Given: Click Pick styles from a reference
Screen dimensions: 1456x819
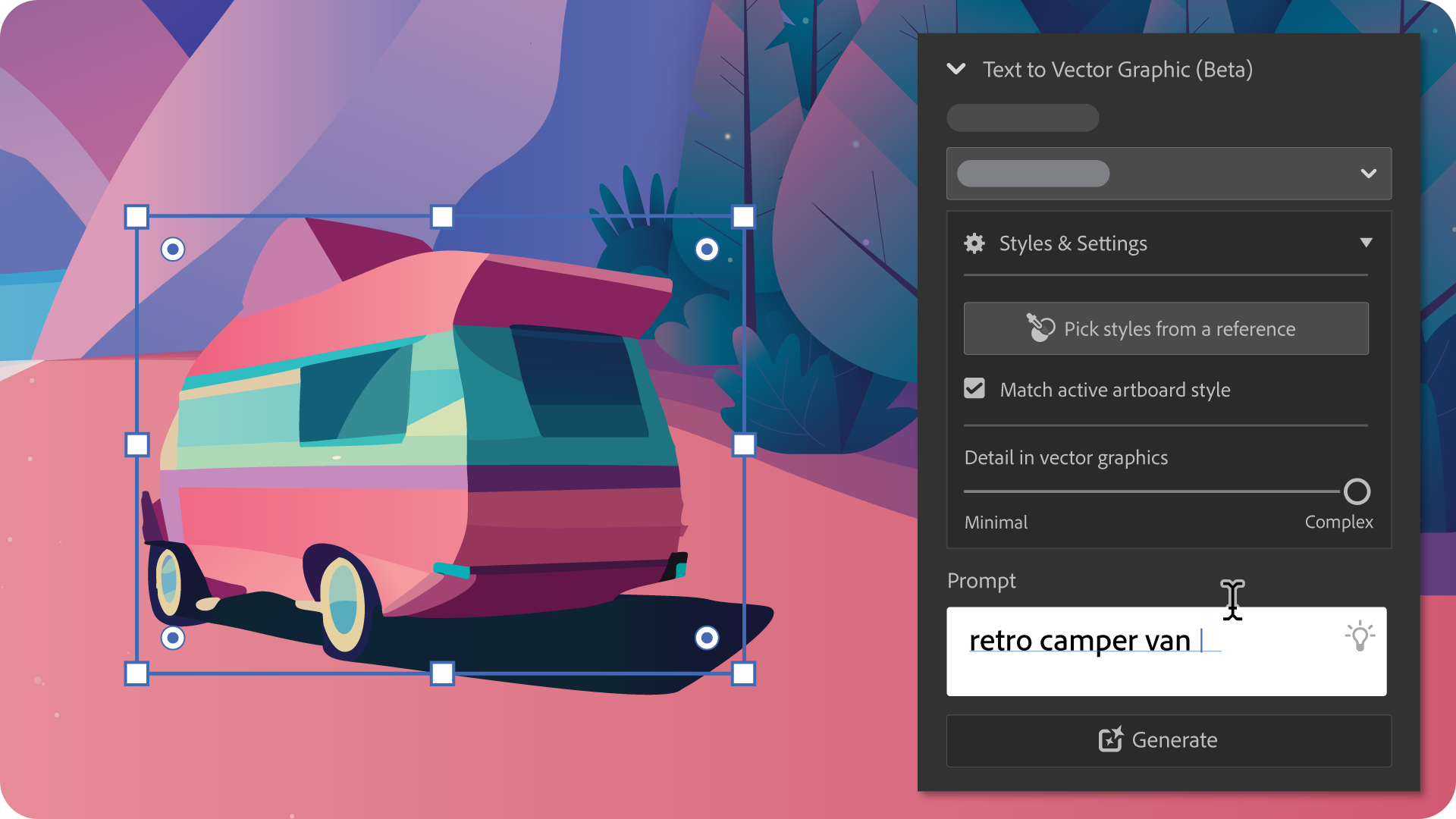Looking at the screenshot, I should click(1166, 328).
